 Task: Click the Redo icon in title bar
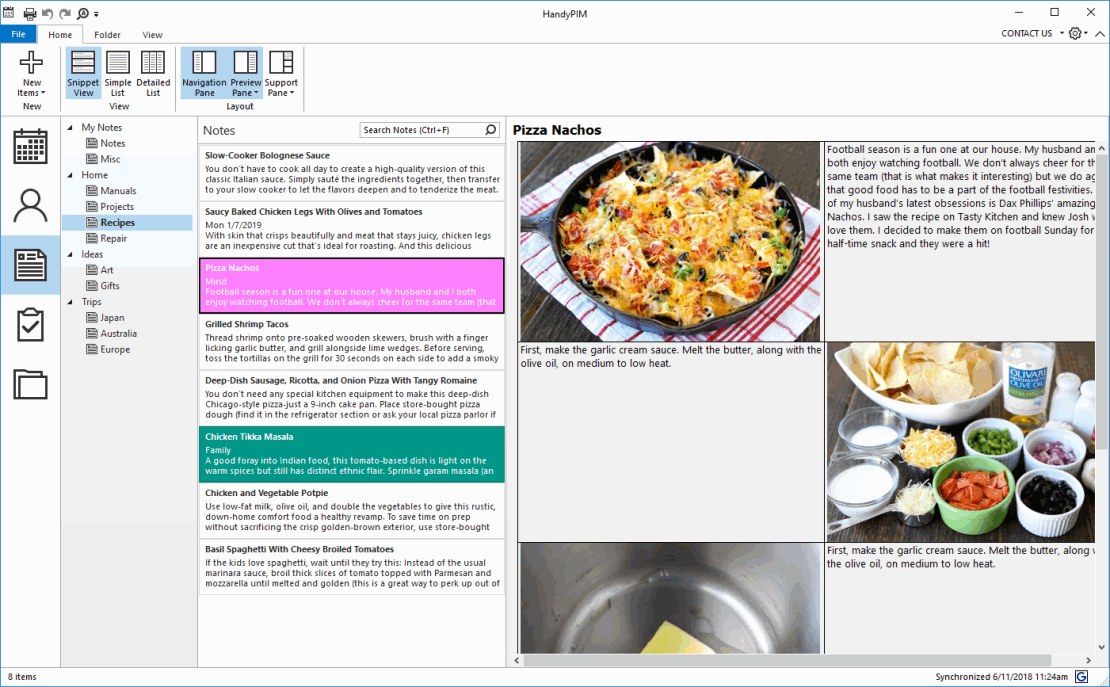click(x=65, y=13)
